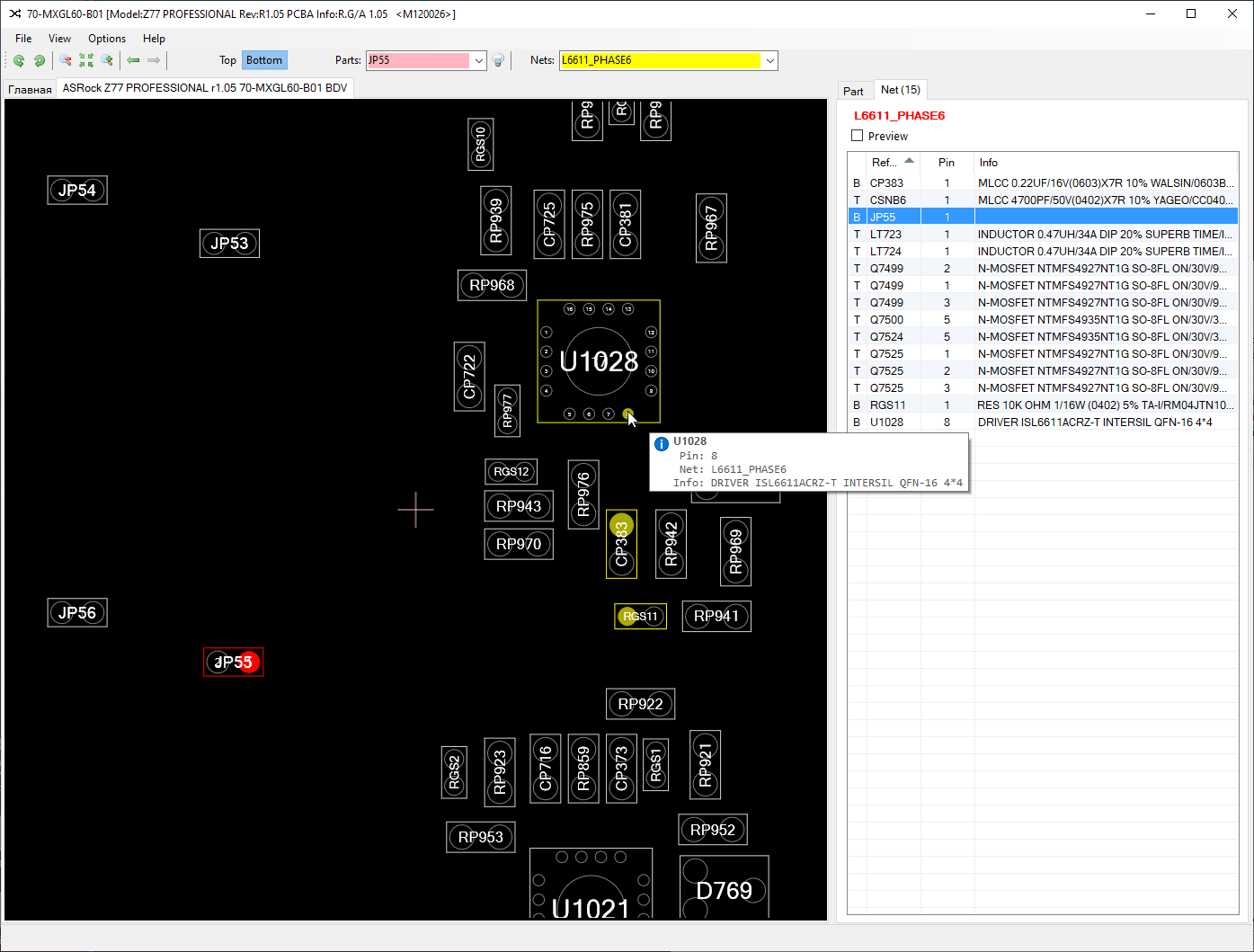Open the ASRock Z77 PROFESSIONAL board tab
The image size is (1254, 952).
(205, 88)
